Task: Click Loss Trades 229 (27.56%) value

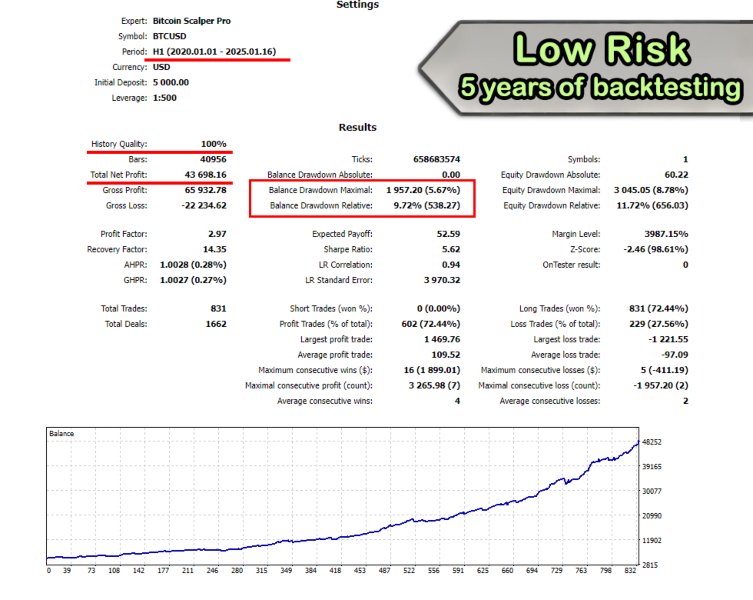Action: click(658, 324)
